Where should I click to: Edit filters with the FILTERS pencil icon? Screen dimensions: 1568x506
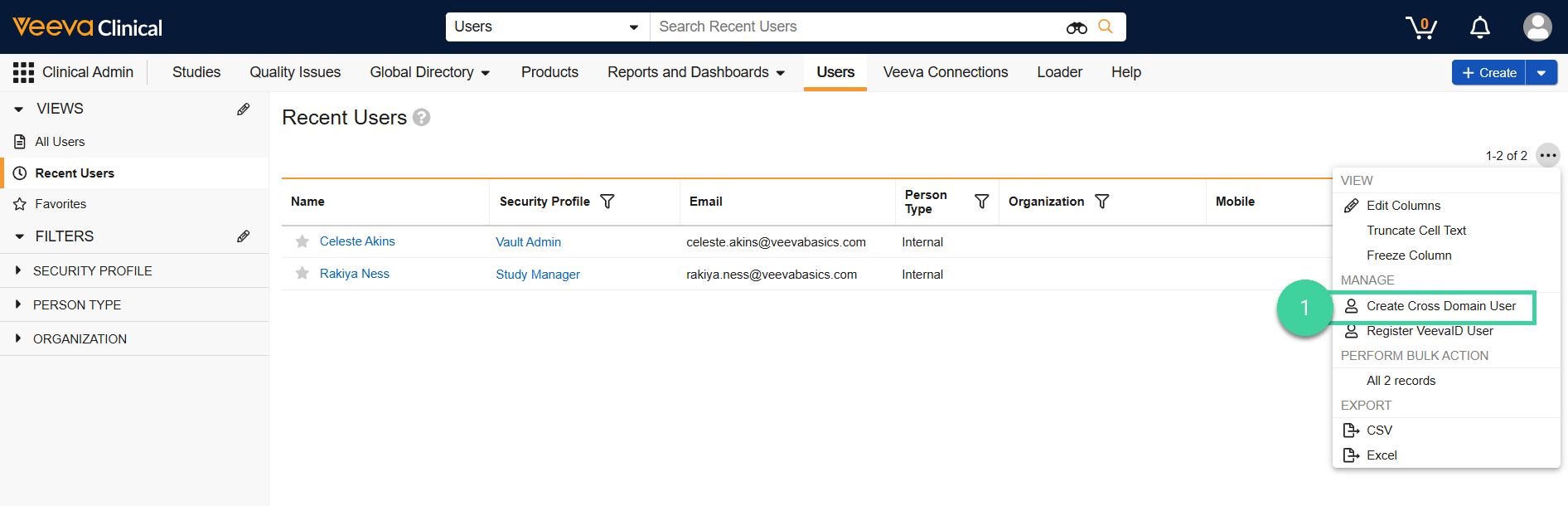[x=244, y=236]
